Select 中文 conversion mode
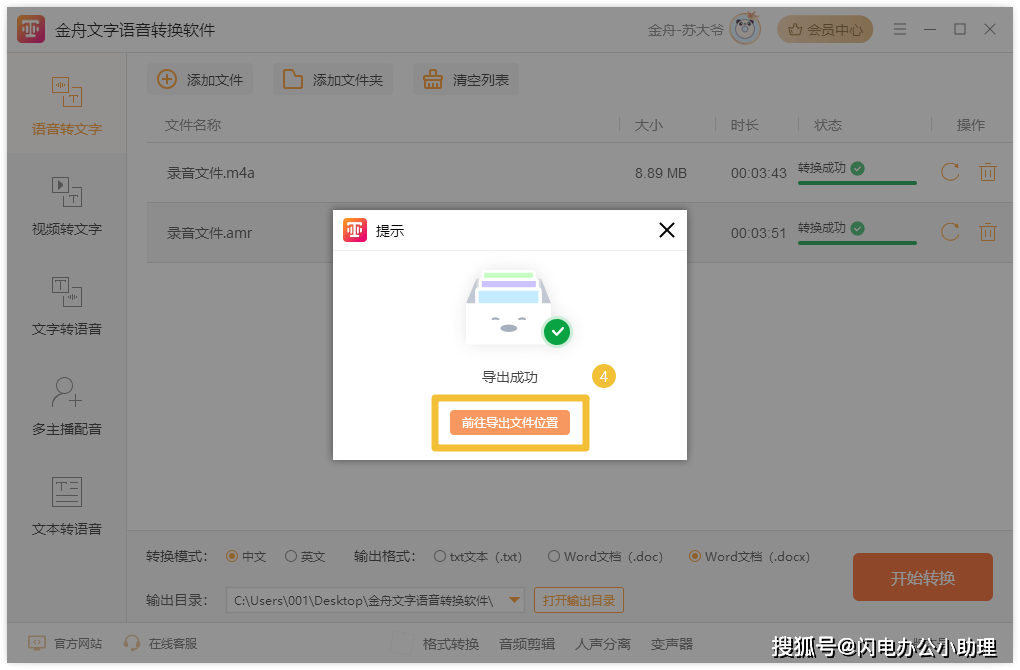 246,557
